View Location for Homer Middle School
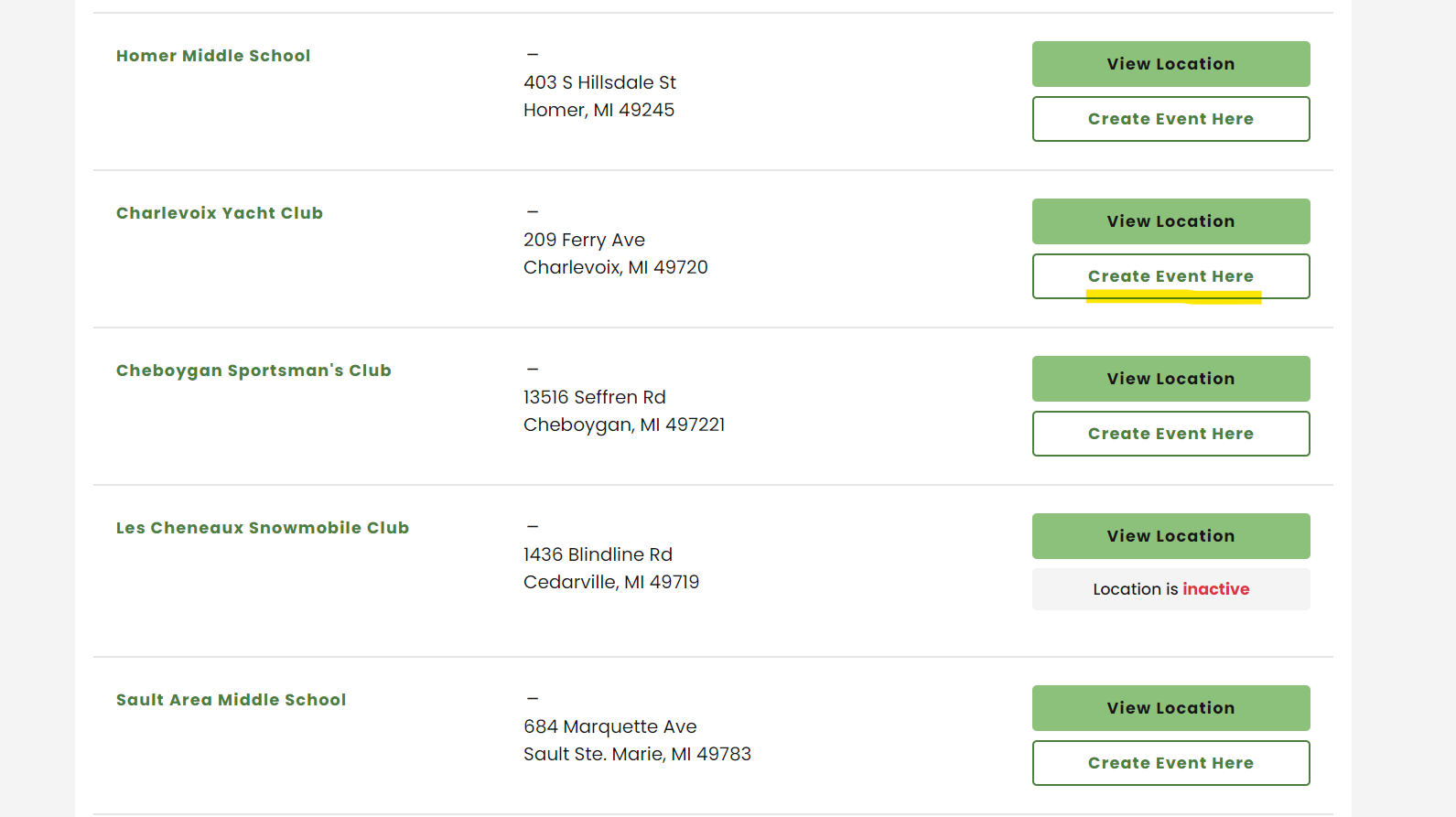Screen dimensions: 1456x817 (1170, 64)
